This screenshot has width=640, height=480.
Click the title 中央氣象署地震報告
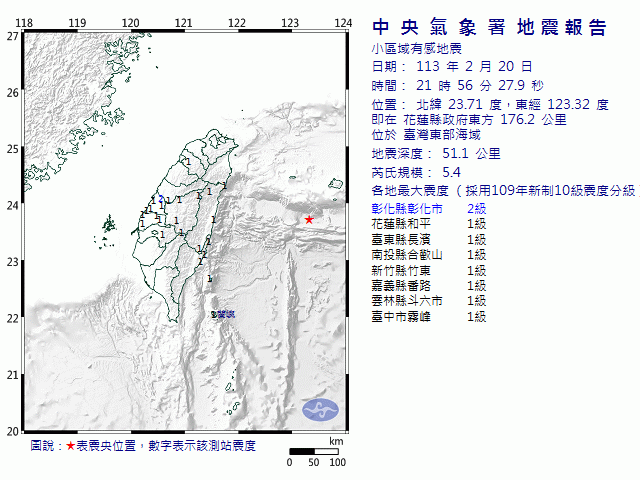(489, 28)
